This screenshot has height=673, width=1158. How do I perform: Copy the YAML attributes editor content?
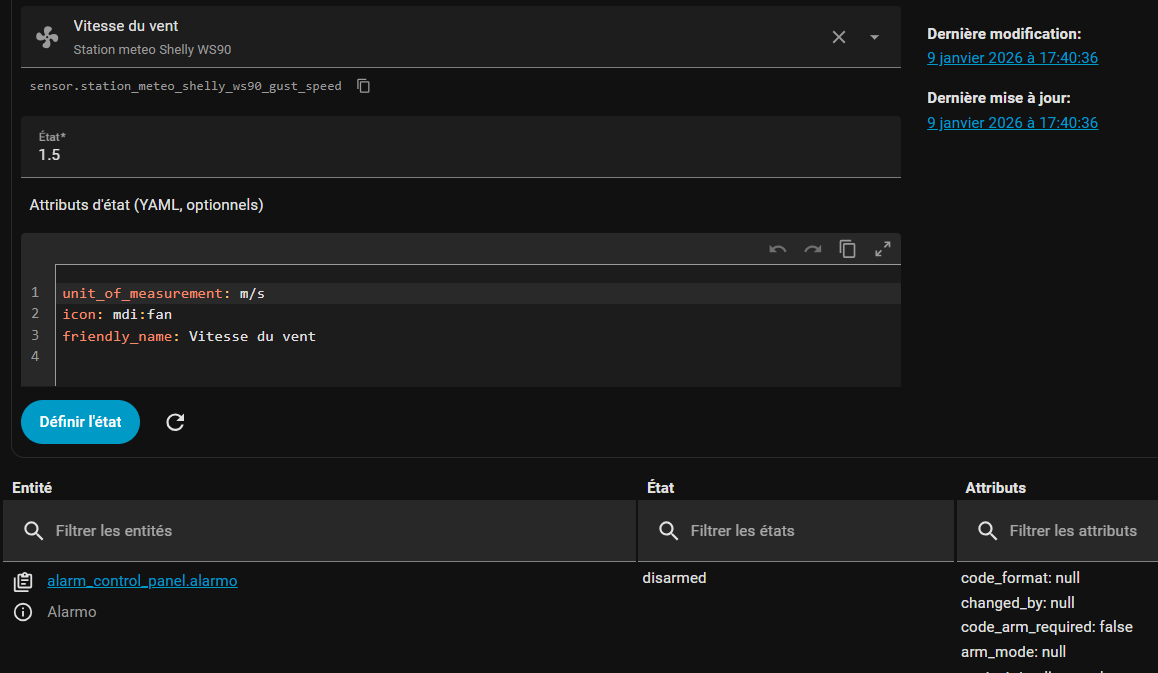(x=847, y=250)
